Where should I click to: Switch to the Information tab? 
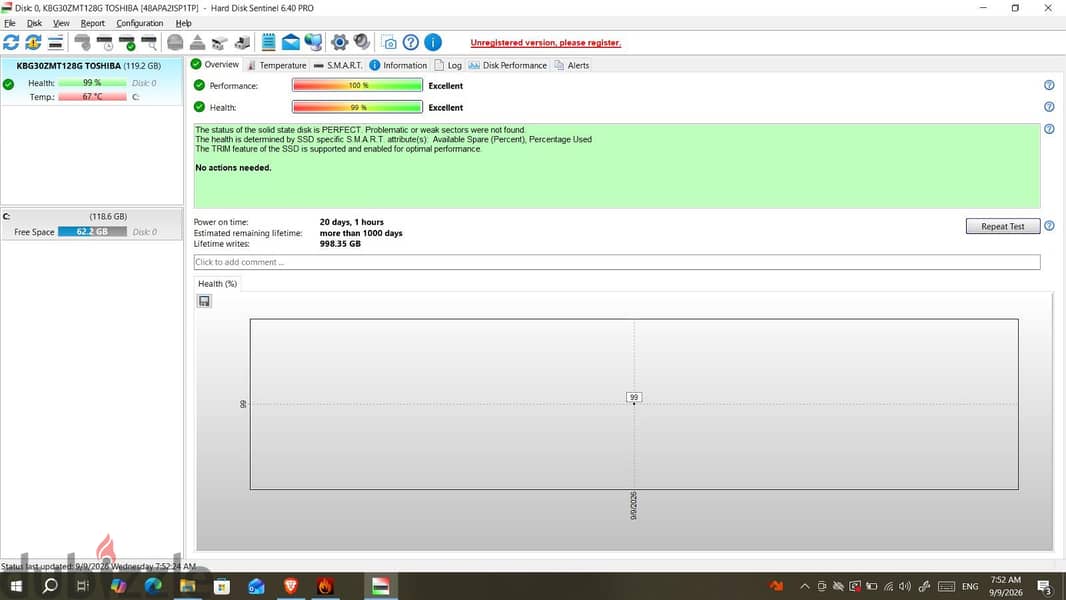tap(398, 65)
